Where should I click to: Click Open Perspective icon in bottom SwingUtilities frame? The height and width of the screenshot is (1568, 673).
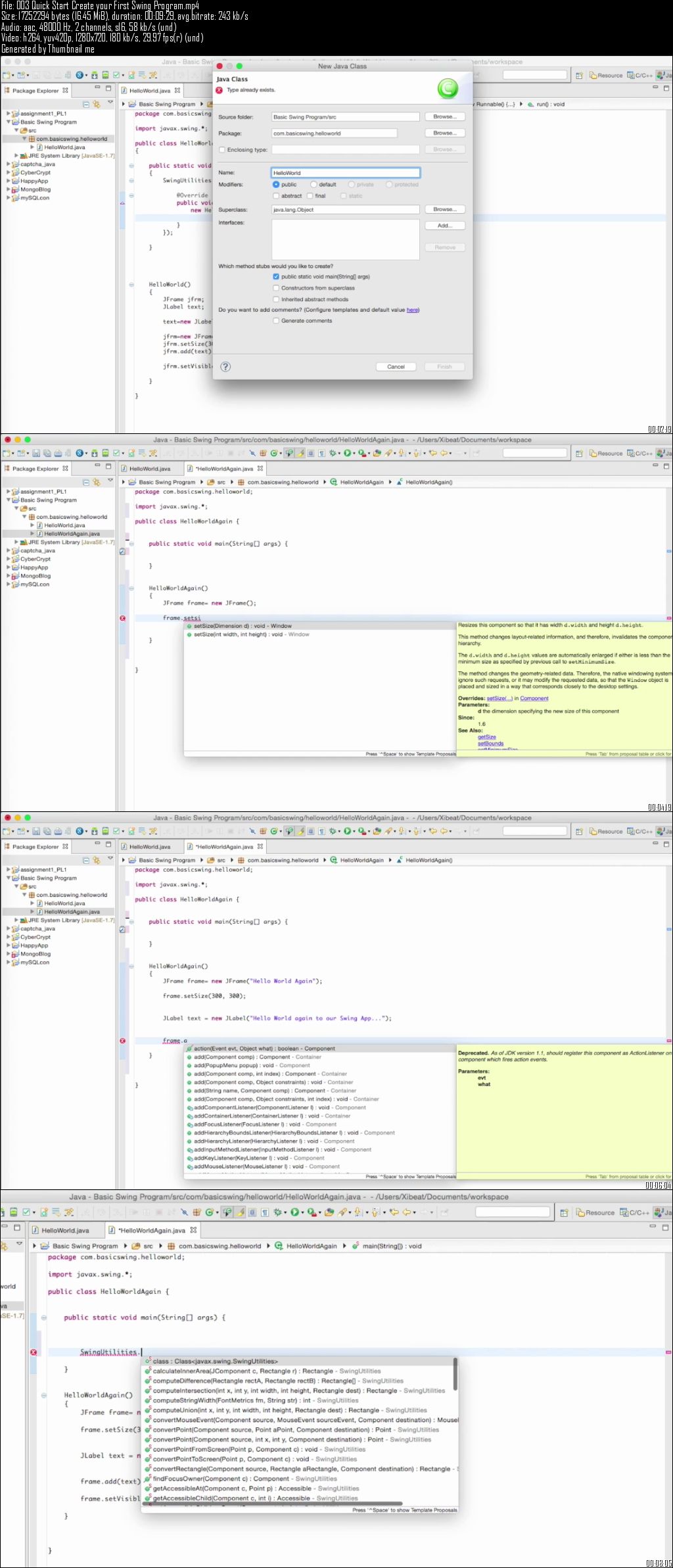point(563,1212)
